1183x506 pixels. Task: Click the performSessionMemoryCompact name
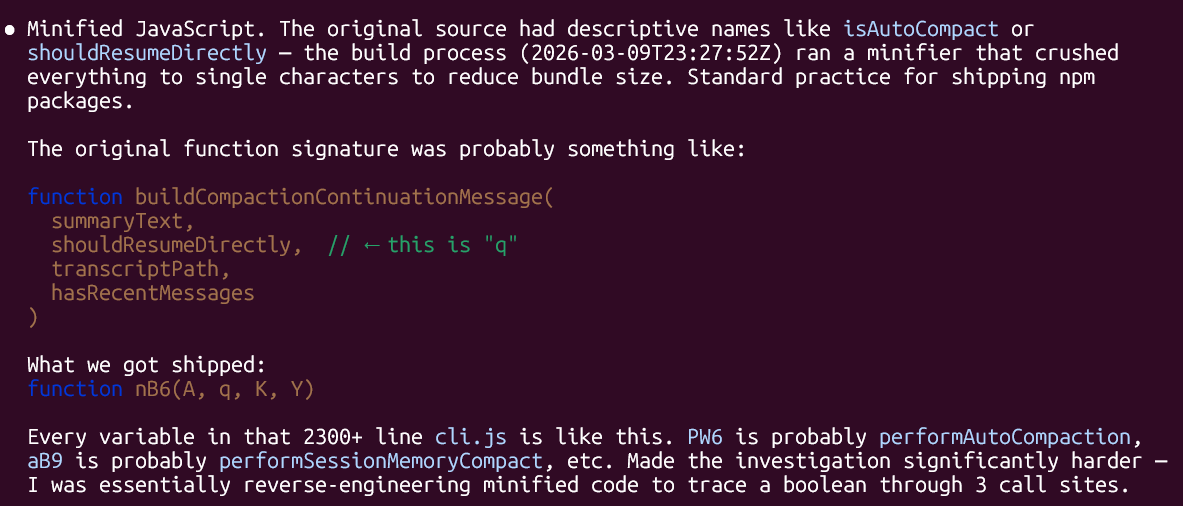coord(381,461)
